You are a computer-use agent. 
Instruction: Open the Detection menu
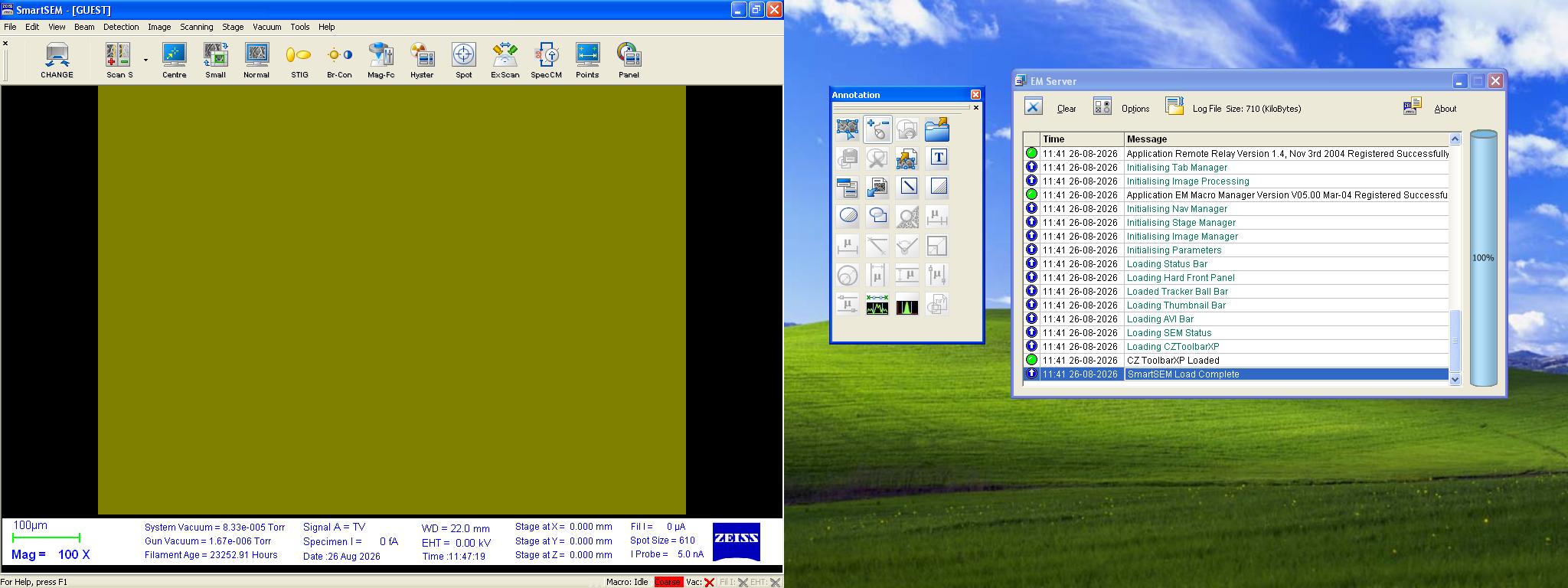121,27
